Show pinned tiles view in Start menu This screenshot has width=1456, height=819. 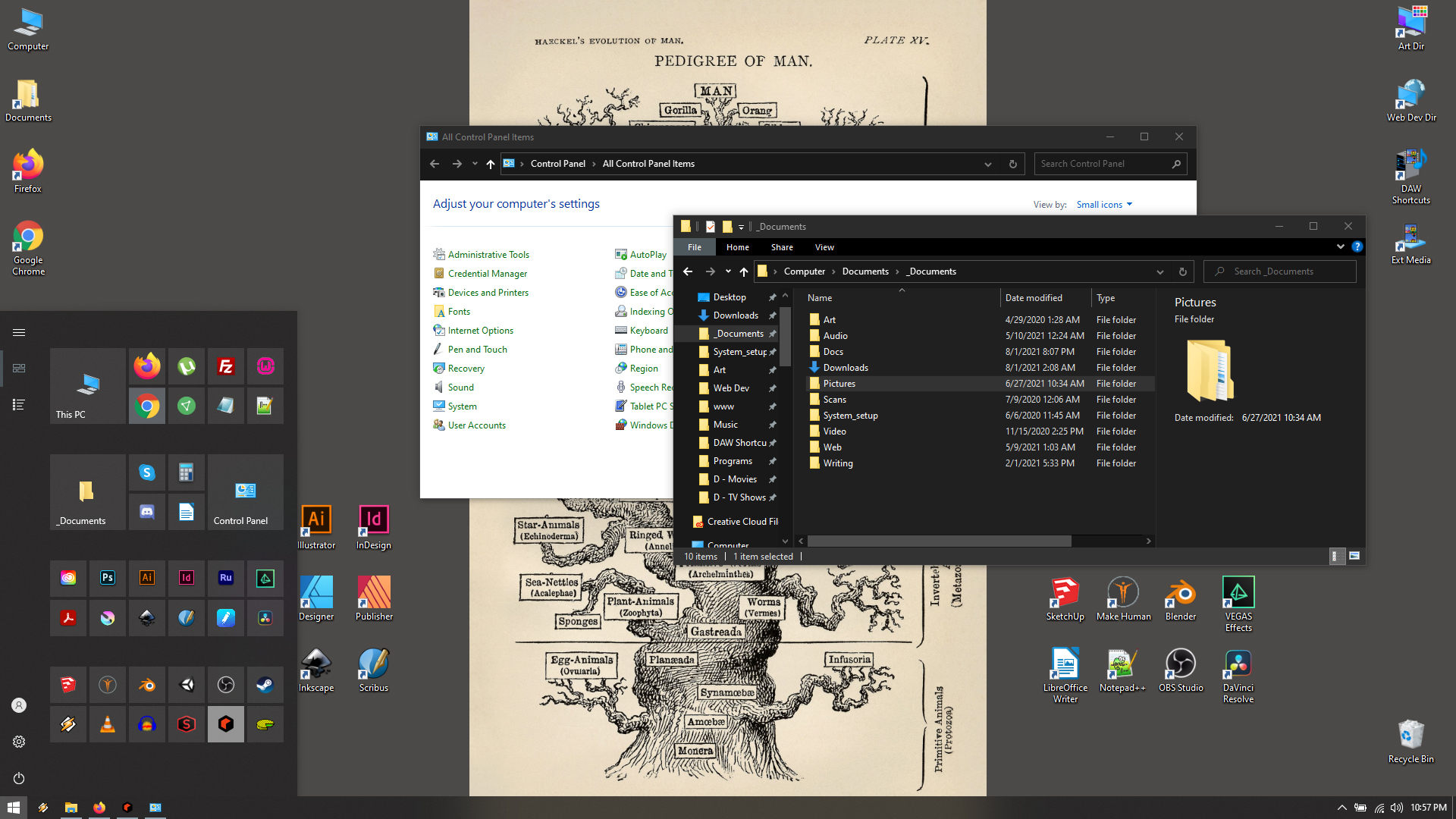(19, 368)
